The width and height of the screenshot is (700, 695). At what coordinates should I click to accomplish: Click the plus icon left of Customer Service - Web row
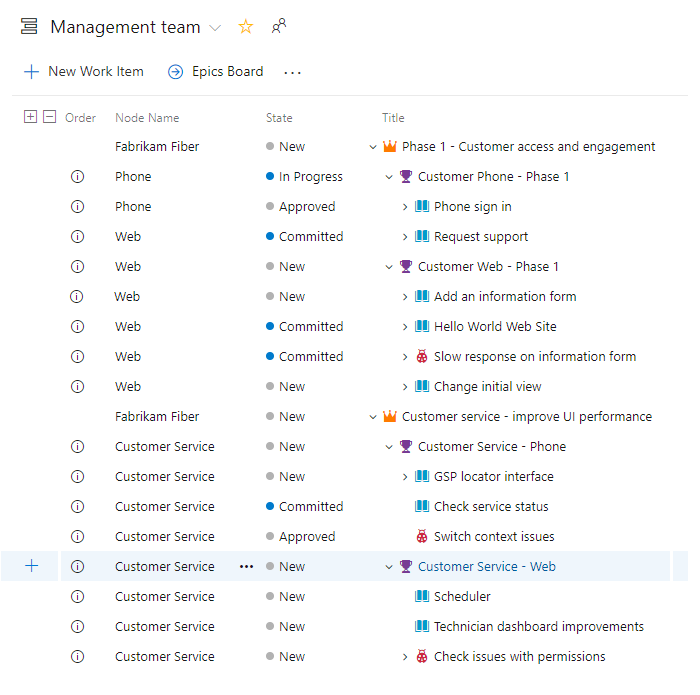point(31,566)
